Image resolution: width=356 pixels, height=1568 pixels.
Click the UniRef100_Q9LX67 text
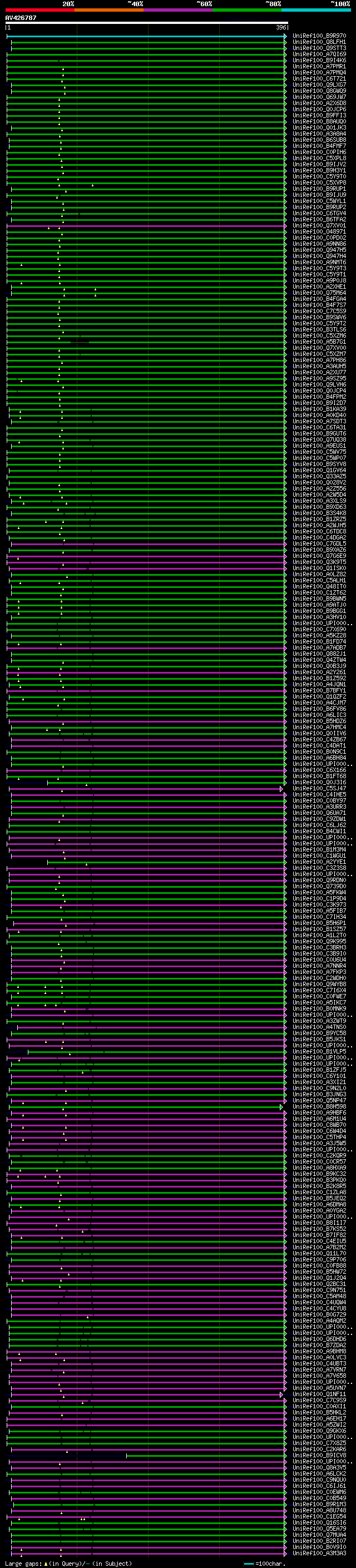(319, 85)
